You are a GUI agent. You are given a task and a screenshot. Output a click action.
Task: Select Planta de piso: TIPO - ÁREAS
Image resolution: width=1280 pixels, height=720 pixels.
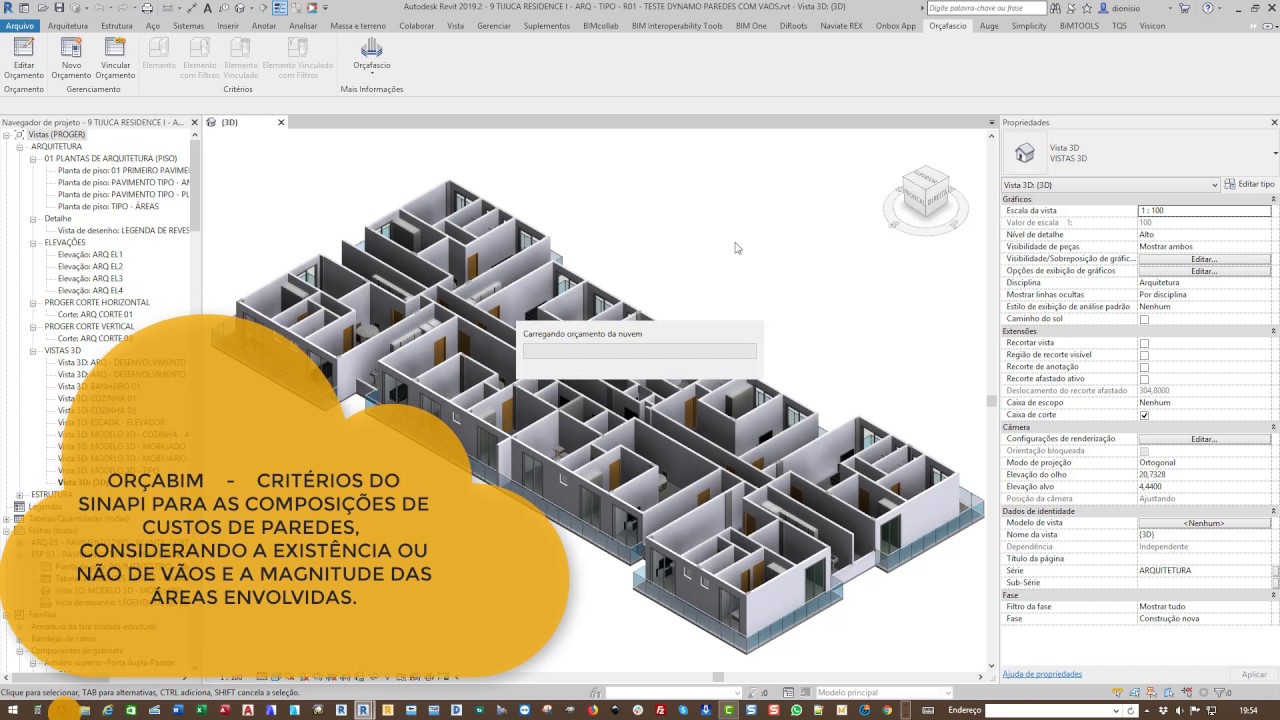pos(108,206)
